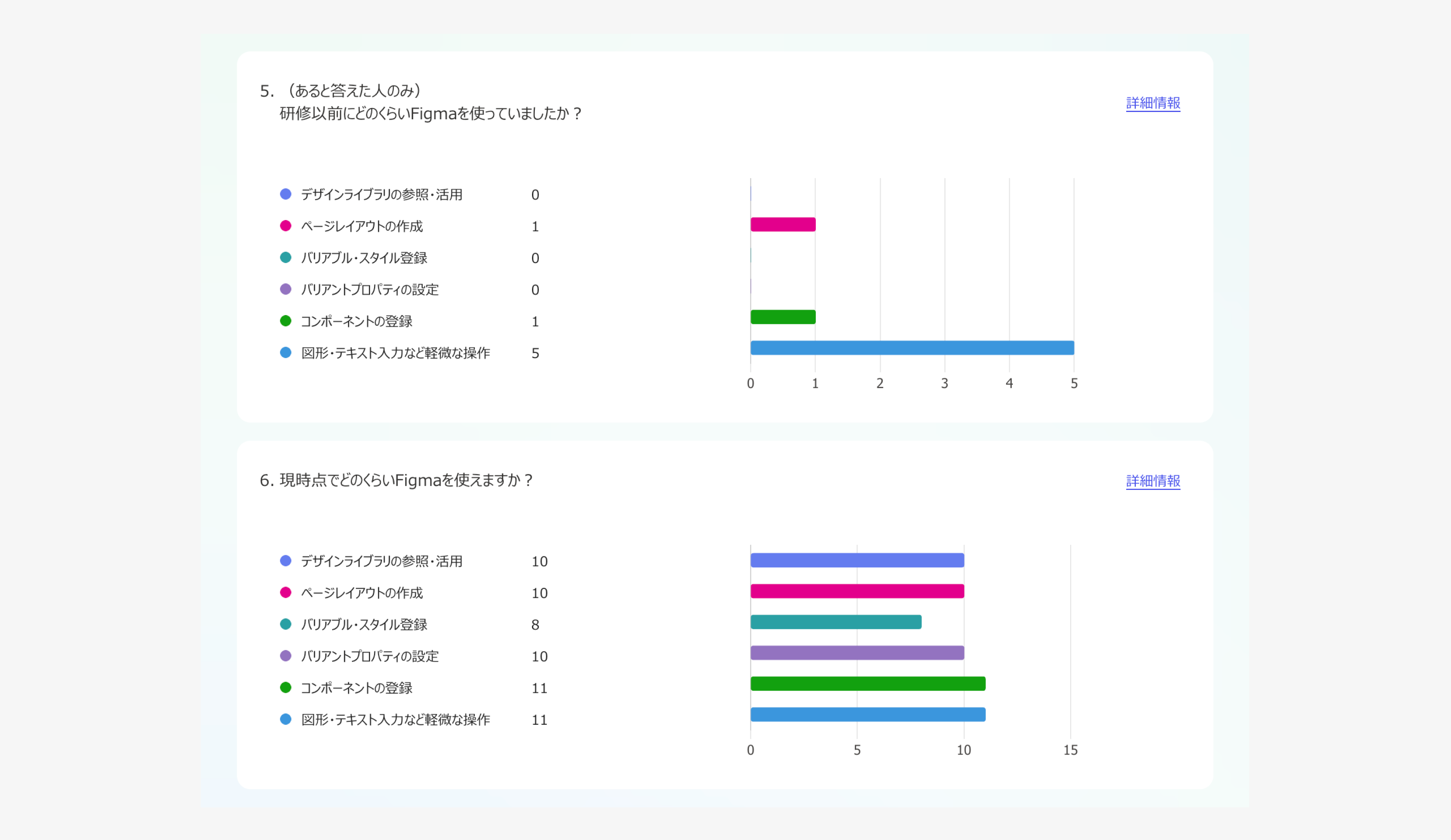The height and width of the screenshot is (840, 1451).
Task: Click the teal legend dot for バリアブル・スタイル登録 in question 5
Action: 286,258
